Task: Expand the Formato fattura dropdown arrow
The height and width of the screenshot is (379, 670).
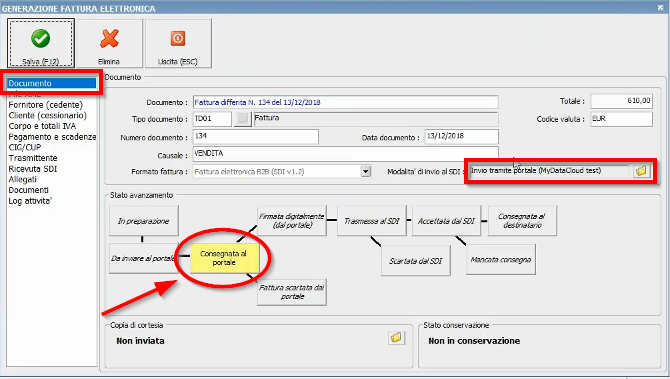Action: [x=365, y=171]
